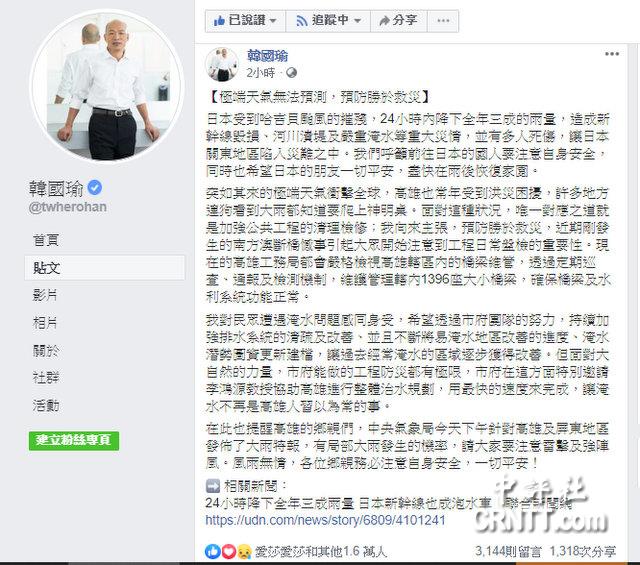Click the like reaction thumbs-up icon

(213, 552)
